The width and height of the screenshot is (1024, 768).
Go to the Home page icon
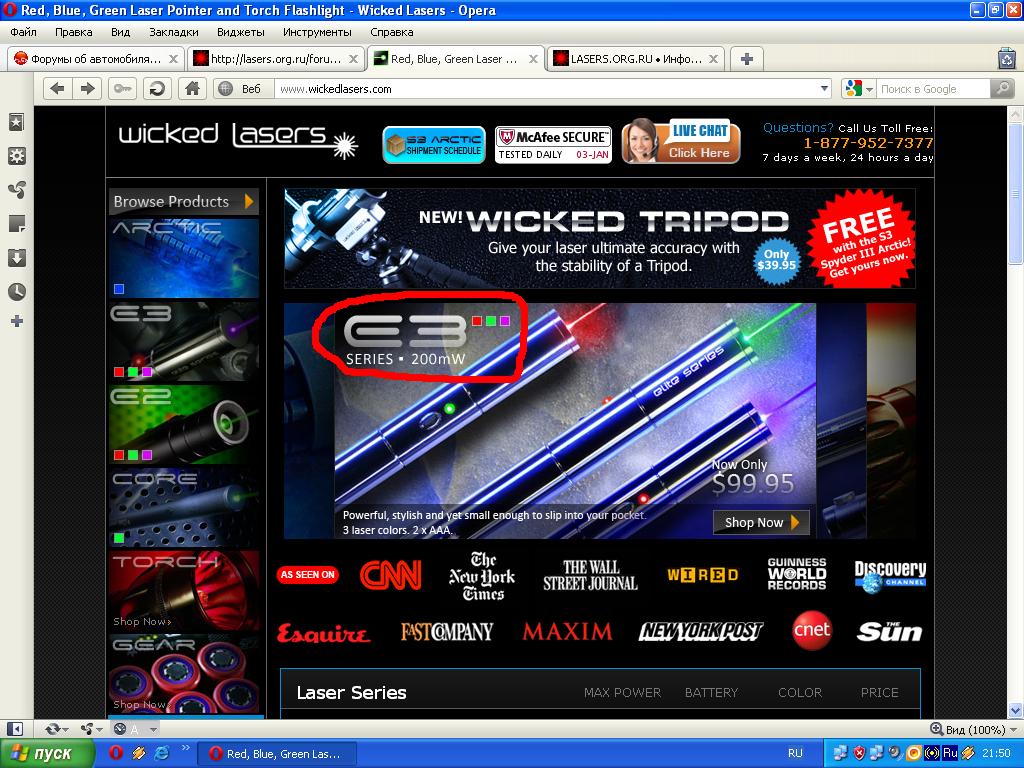click(x=192, y=88)
